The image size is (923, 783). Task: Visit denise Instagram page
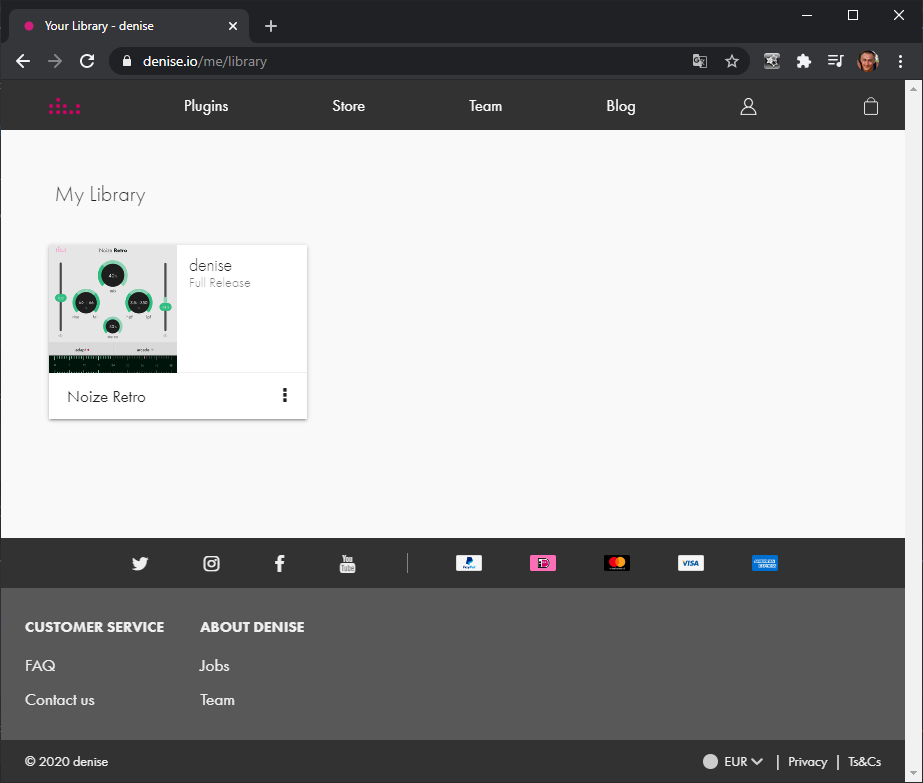pos(211,563)
